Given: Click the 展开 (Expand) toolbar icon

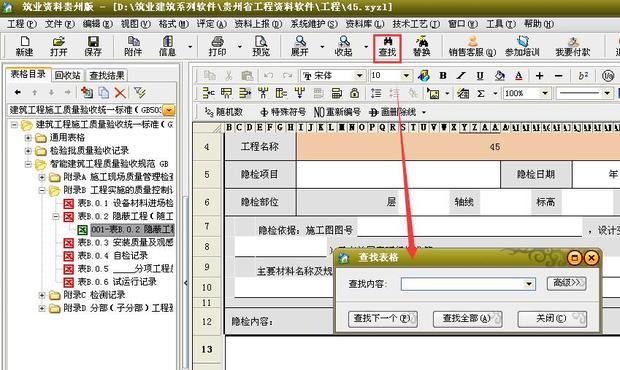Looking at the screenshot, I should [x=300, y=46].
